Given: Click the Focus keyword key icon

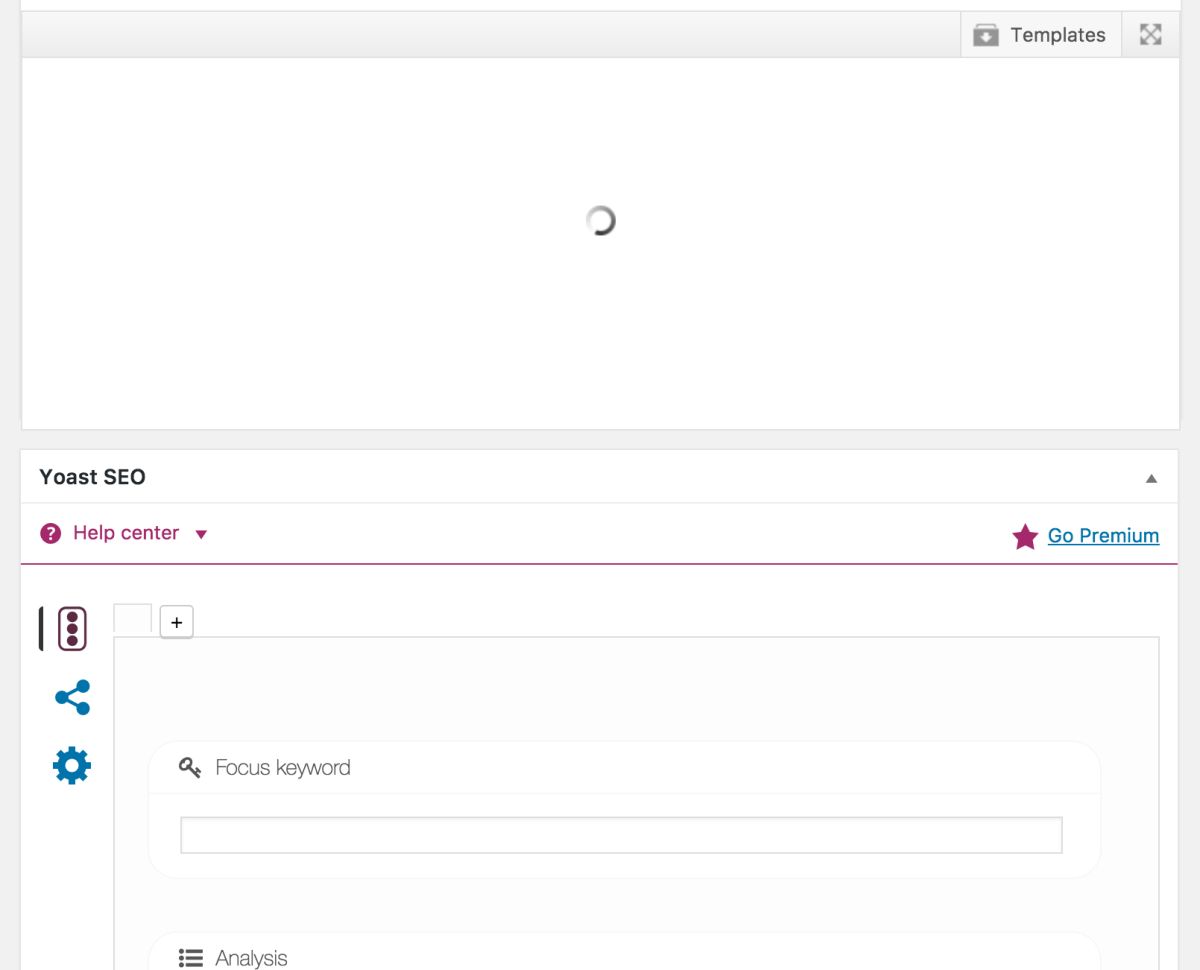Looking at the screenshot, I should coord(190,768).
